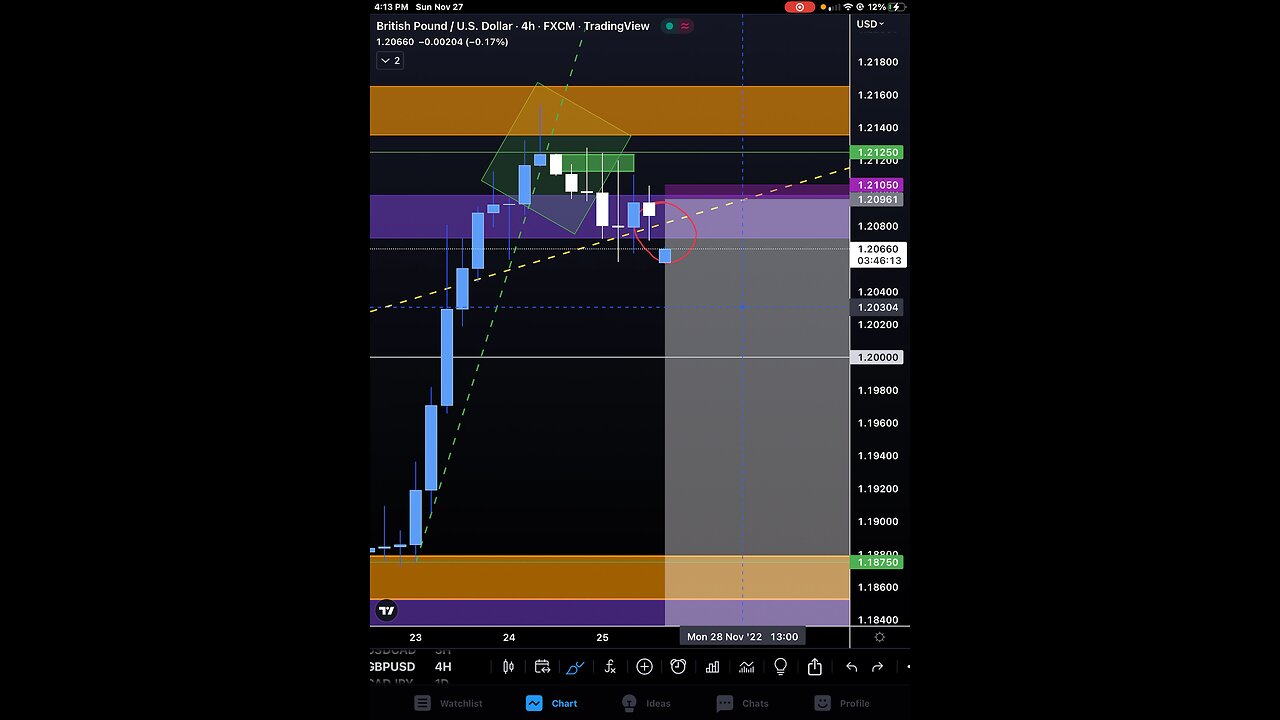The width and height of the screenshot is (1280, 720).
Task: Select the 1.20961 gray price label
Action: pos(877,200)
